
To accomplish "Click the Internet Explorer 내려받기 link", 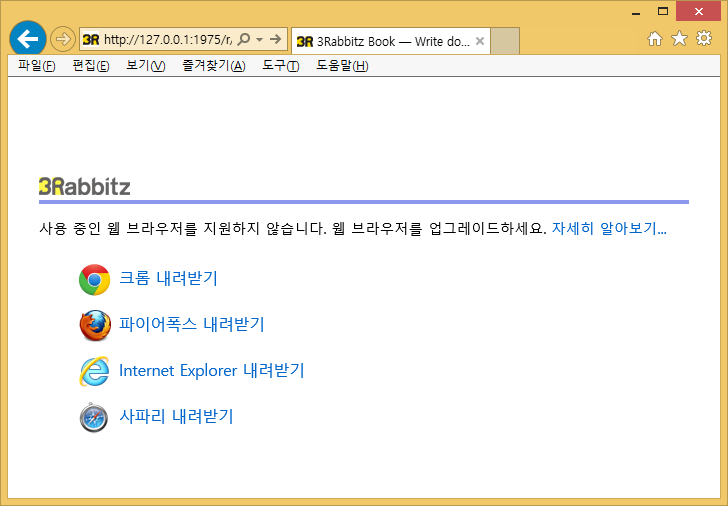I will [212, 370].
